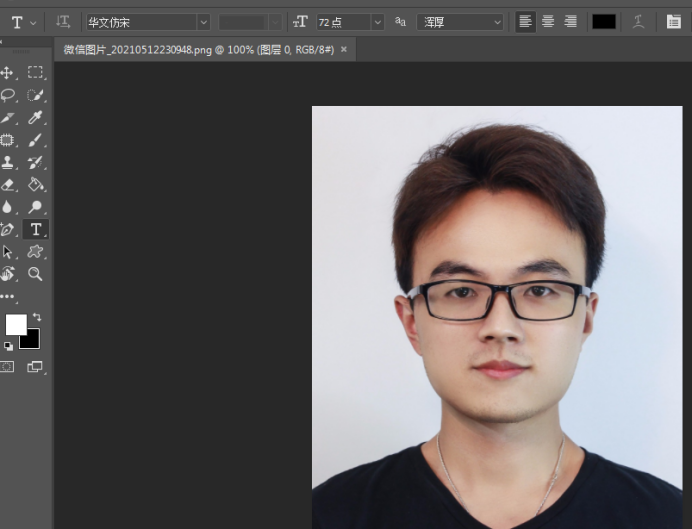Toggle Character and Paragraph panels
This screenshot has width=692, height=529.
[x=673, y=22]
